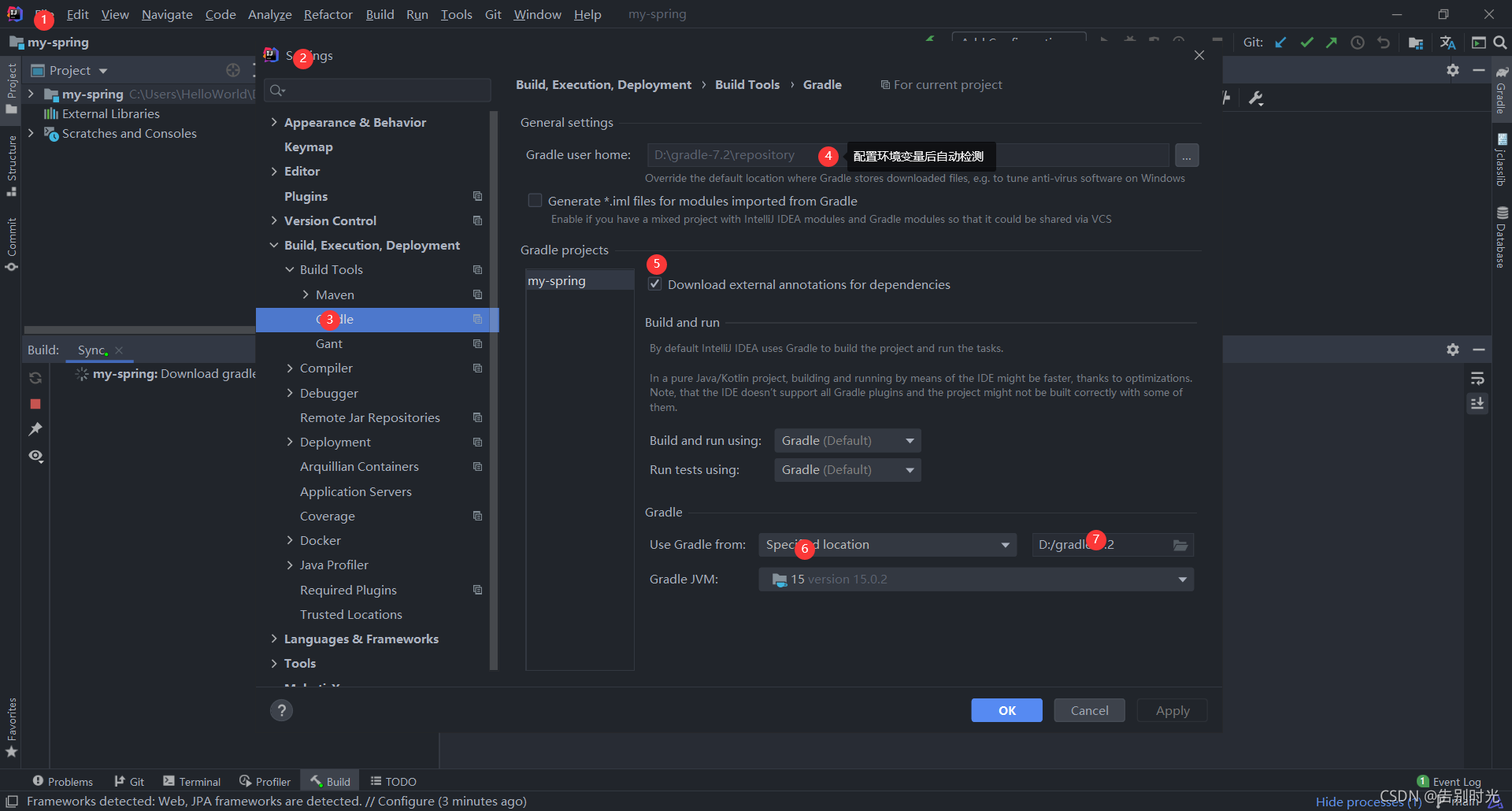Click the Apply button
Image resolution: width=1512 pixels, height=811 pixels.
point(1173,710)
